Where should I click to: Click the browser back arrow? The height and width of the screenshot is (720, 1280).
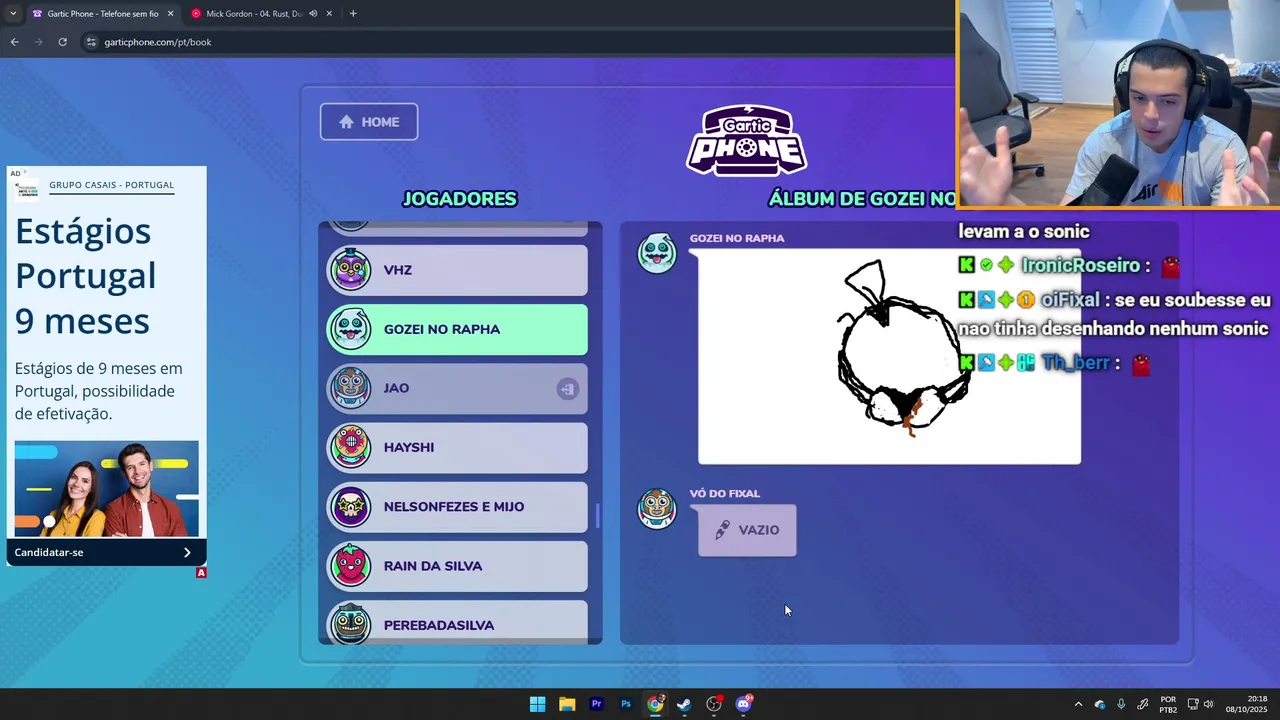point(14,42)
